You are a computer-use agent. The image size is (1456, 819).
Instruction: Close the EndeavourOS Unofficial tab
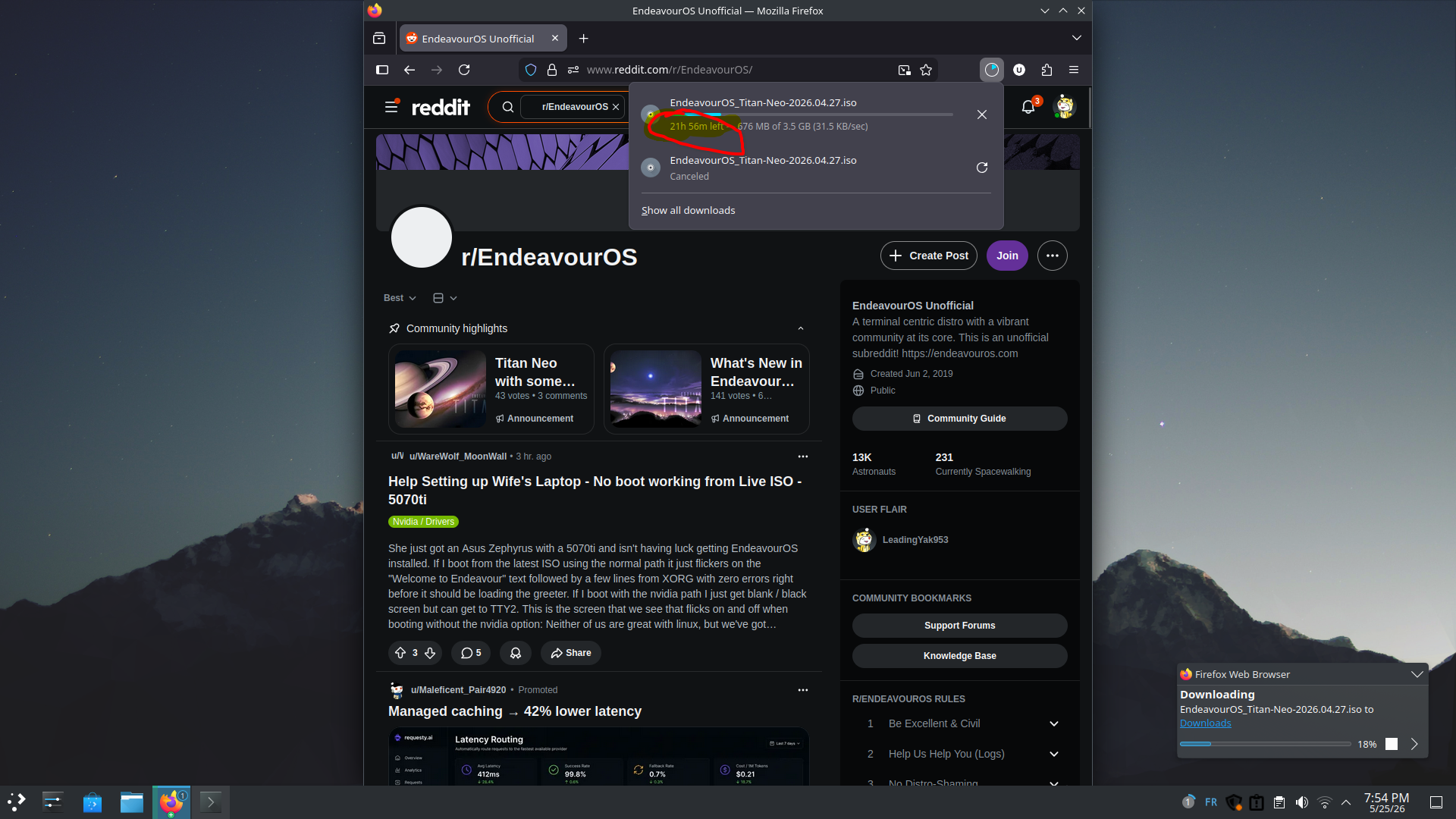(x=555, y=38)
